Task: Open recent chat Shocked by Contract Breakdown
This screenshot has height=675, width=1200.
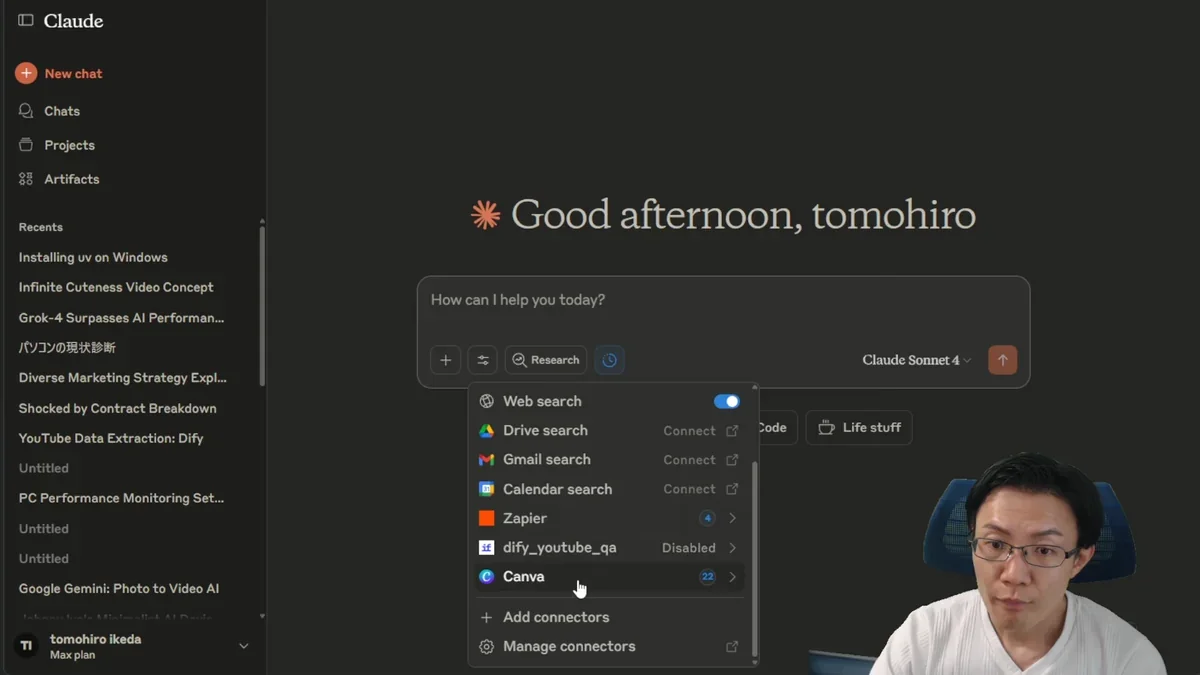Action: (117, 408)
